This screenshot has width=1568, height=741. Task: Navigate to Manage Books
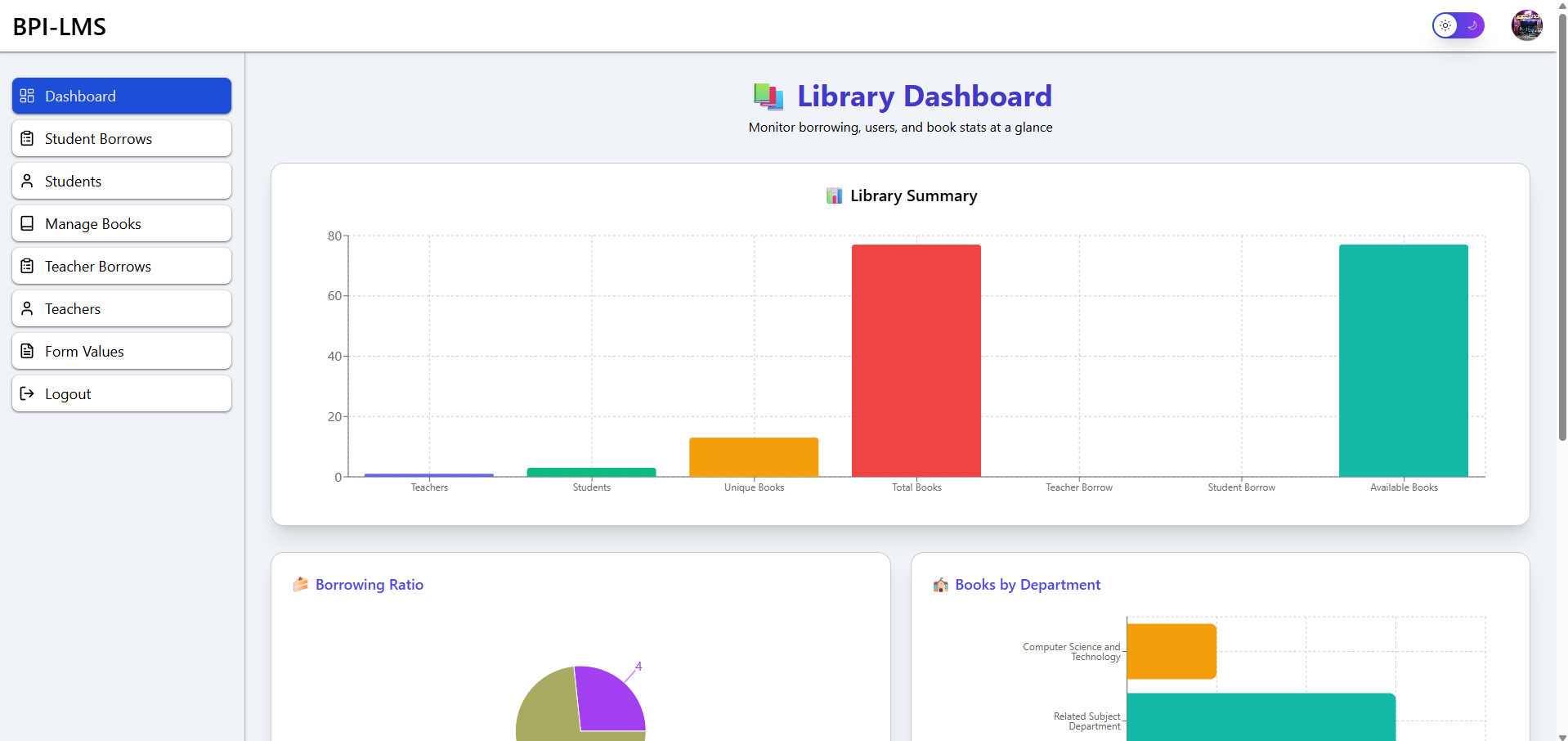click(122, 223)
